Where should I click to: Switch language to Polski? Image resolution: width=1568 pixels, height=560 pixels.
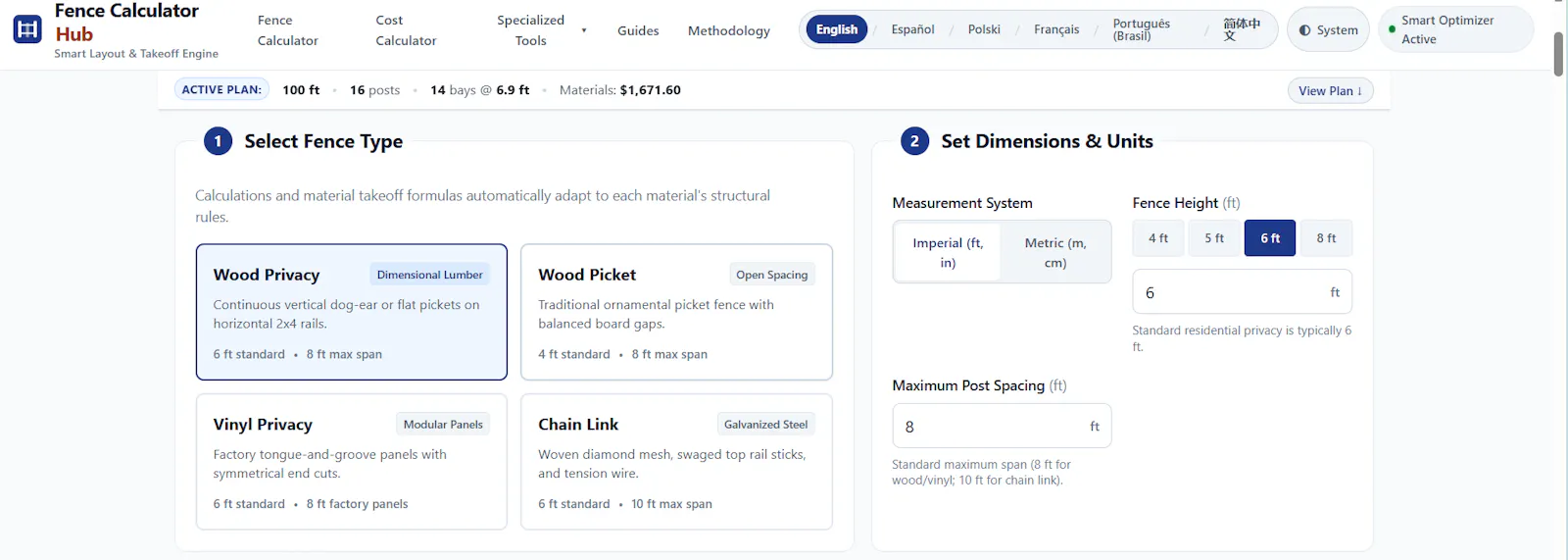coord(984,29)
